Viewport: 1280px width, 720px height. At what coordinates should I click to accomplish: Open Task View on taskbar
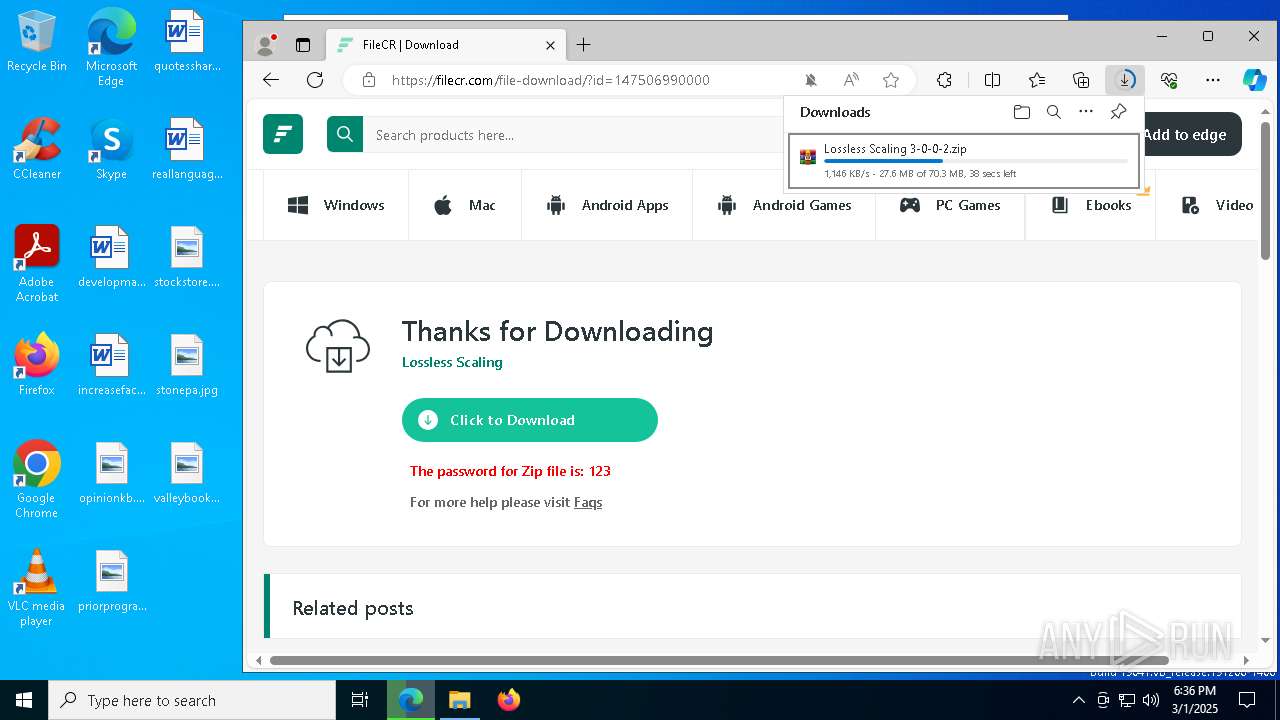(x=360, y=700)
